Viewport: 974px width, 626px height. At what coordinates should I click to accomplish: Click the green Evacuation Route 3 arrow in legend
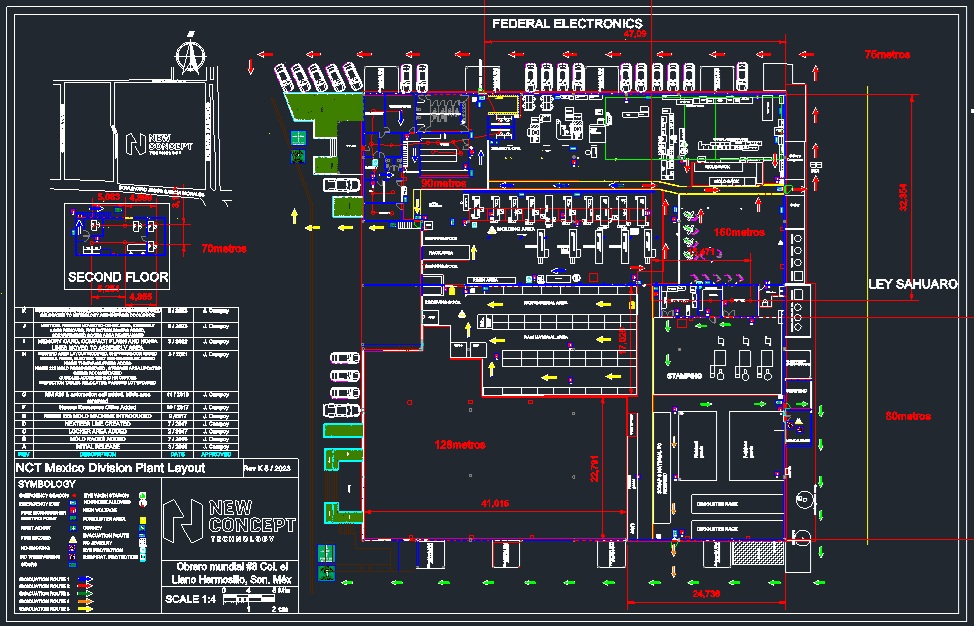point(86,594)
